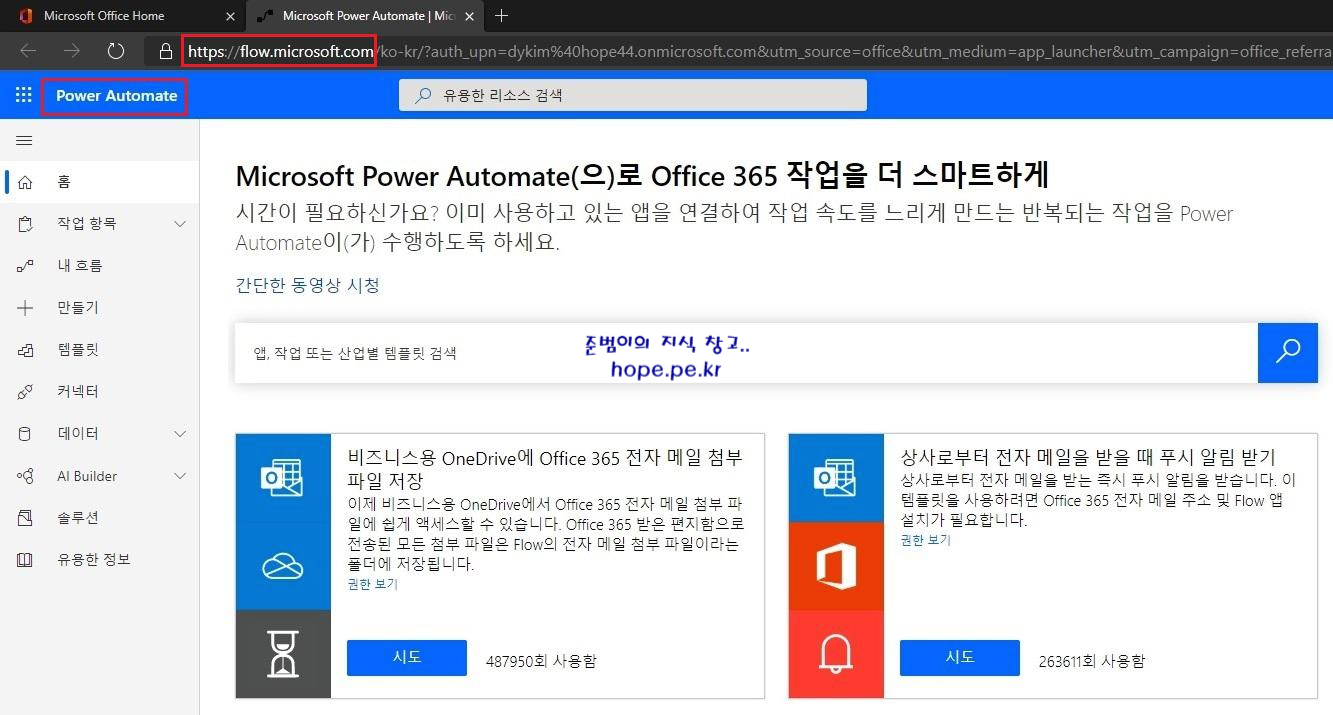Click the Outlook icon on push notification card
1333x715 pixels.
click(x=836, y=477)
